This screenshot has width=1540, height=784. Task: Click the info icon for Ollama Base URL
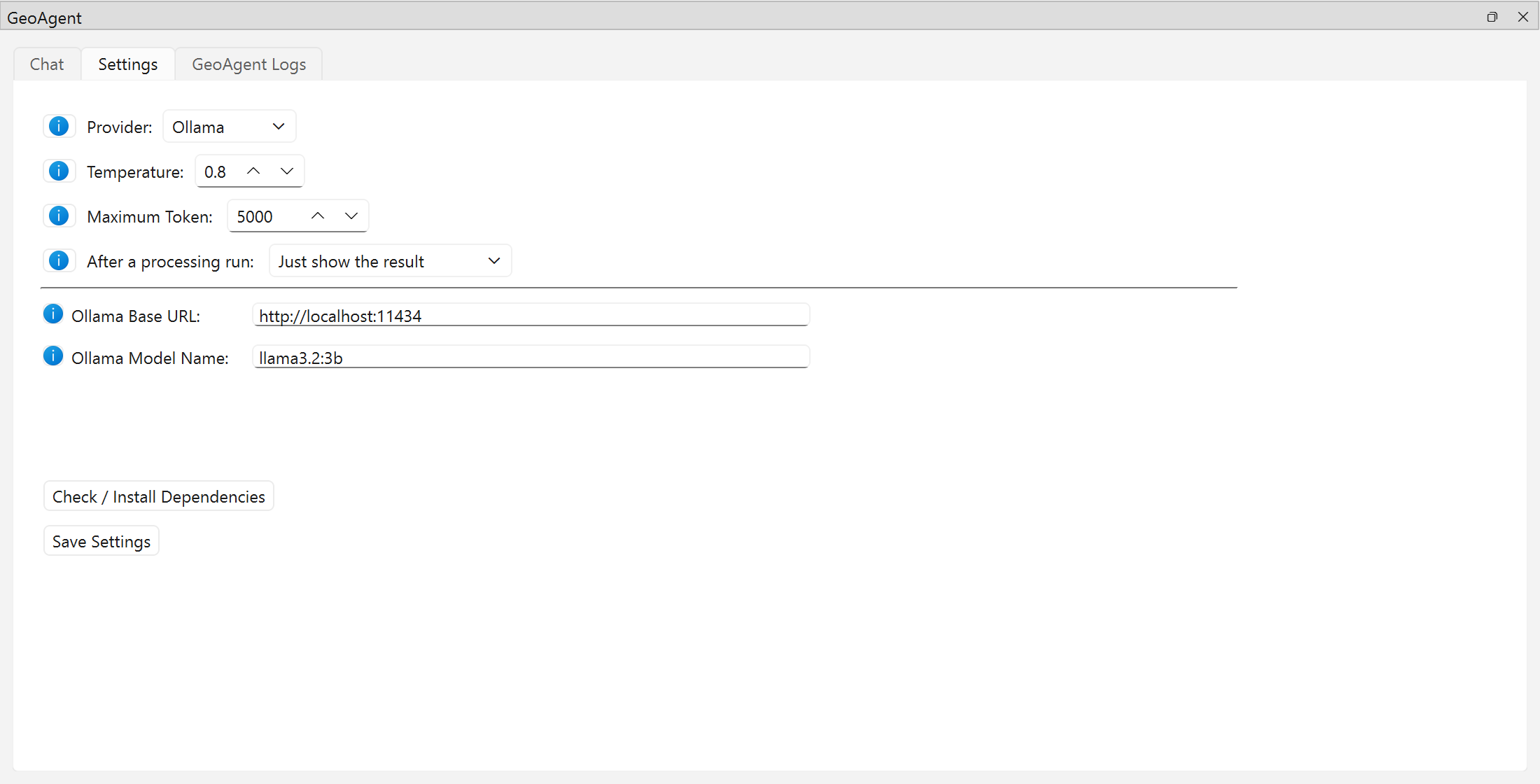tap(53, 314)
